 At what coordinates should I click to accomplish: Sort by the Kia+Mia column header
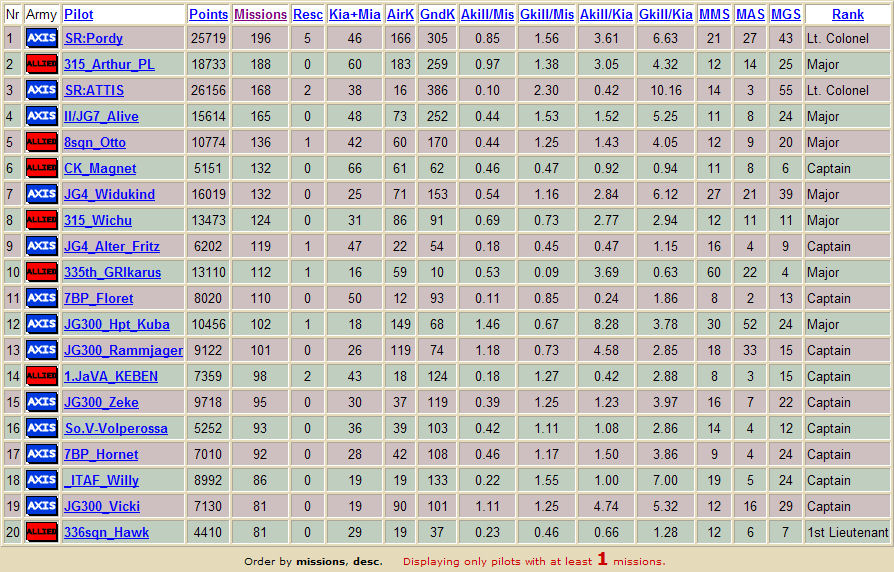[x=355, y=14]
